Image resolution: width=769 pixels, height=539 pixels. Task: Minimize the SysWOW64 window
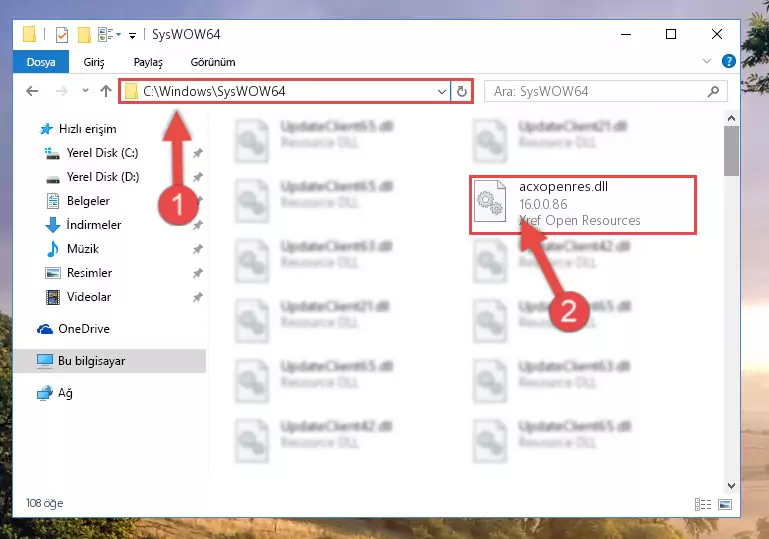[x=626, y=34]
